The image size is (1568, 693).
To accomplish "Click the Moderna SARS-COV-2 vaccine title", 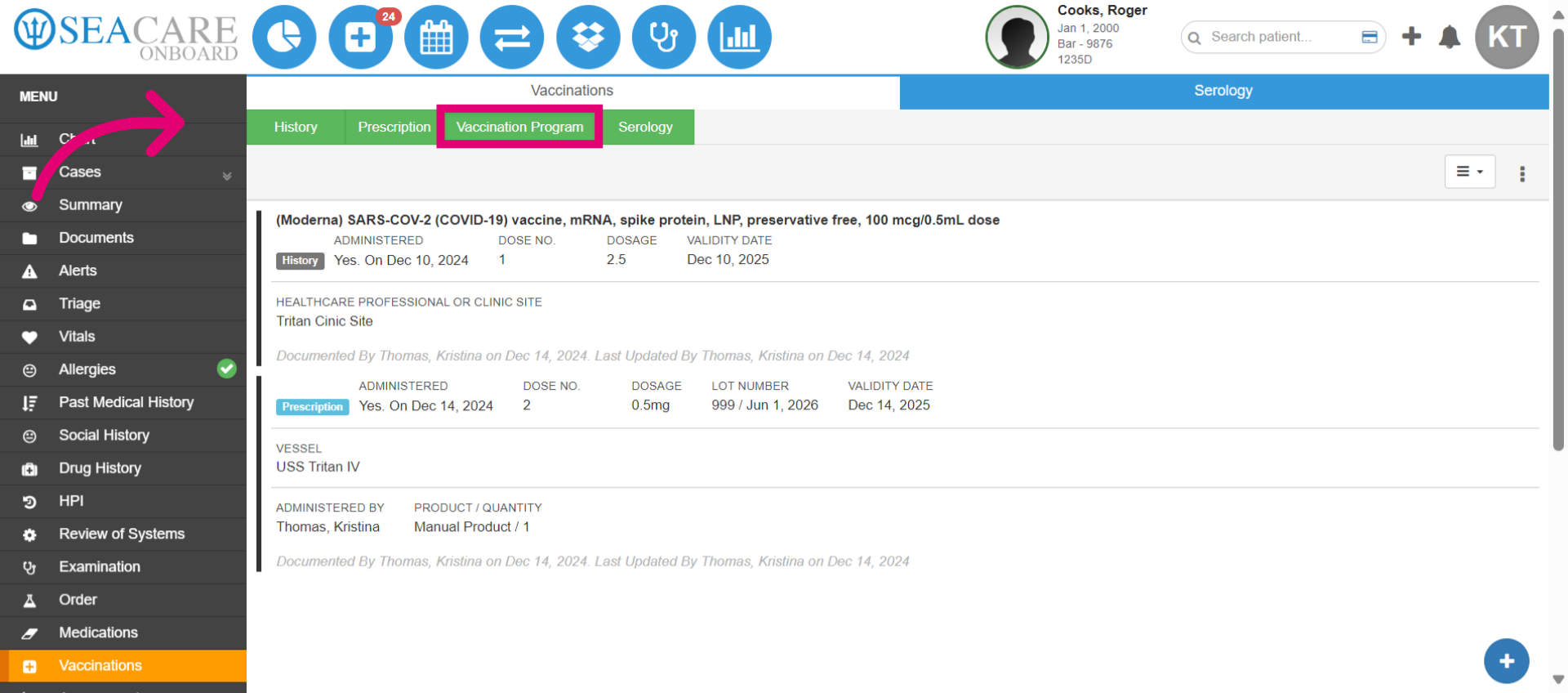I will (x=638, y=220).
